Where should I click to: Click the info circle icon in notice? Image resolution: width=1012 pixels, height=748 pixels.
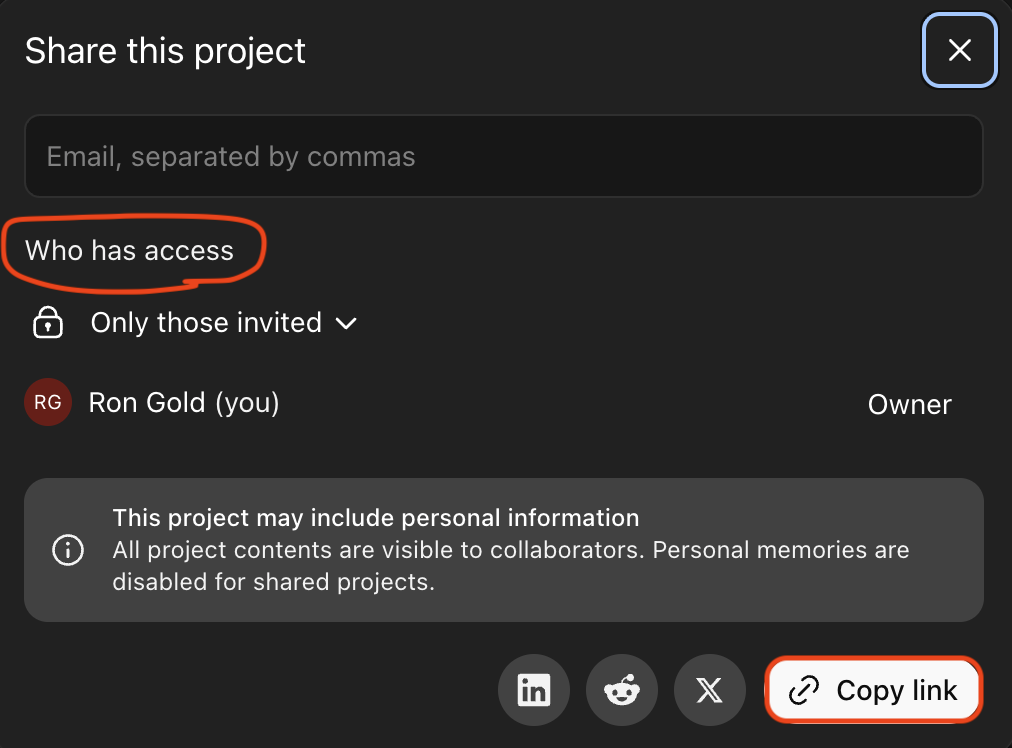(68, 550)
